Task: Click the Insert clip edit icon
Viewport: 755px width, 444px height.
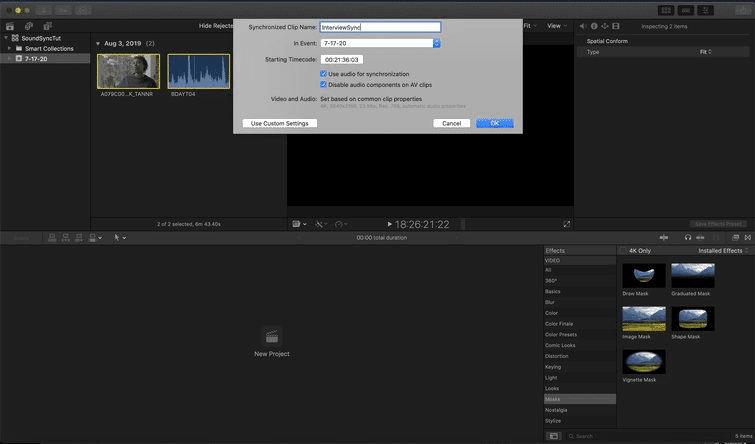Action: click(x=65, y=237)
